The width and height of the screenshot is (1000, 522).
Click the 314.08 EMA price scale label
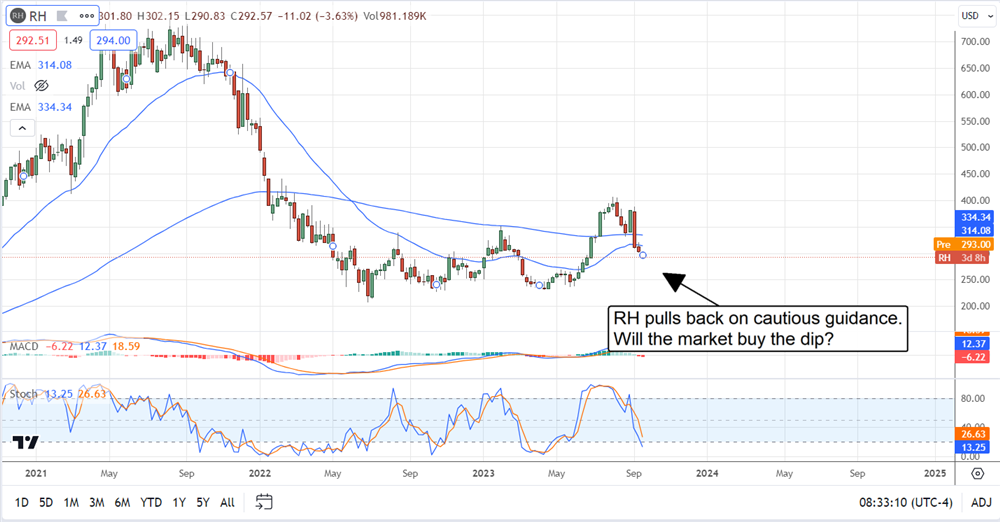tap(976, 230)
